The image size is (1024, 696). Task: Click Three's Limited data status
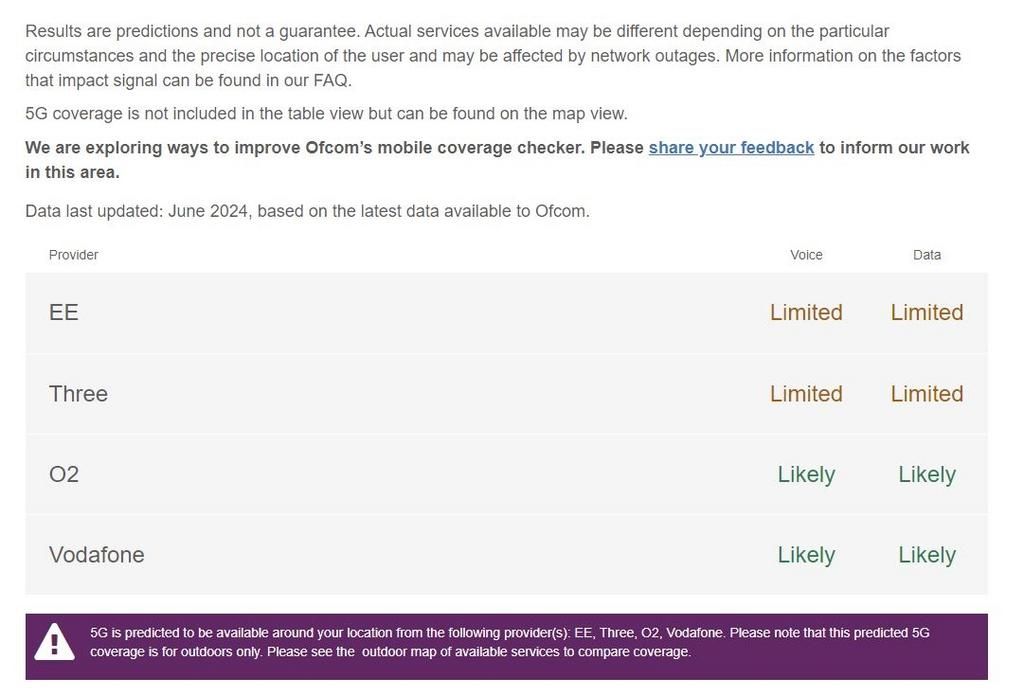(927, 394)
